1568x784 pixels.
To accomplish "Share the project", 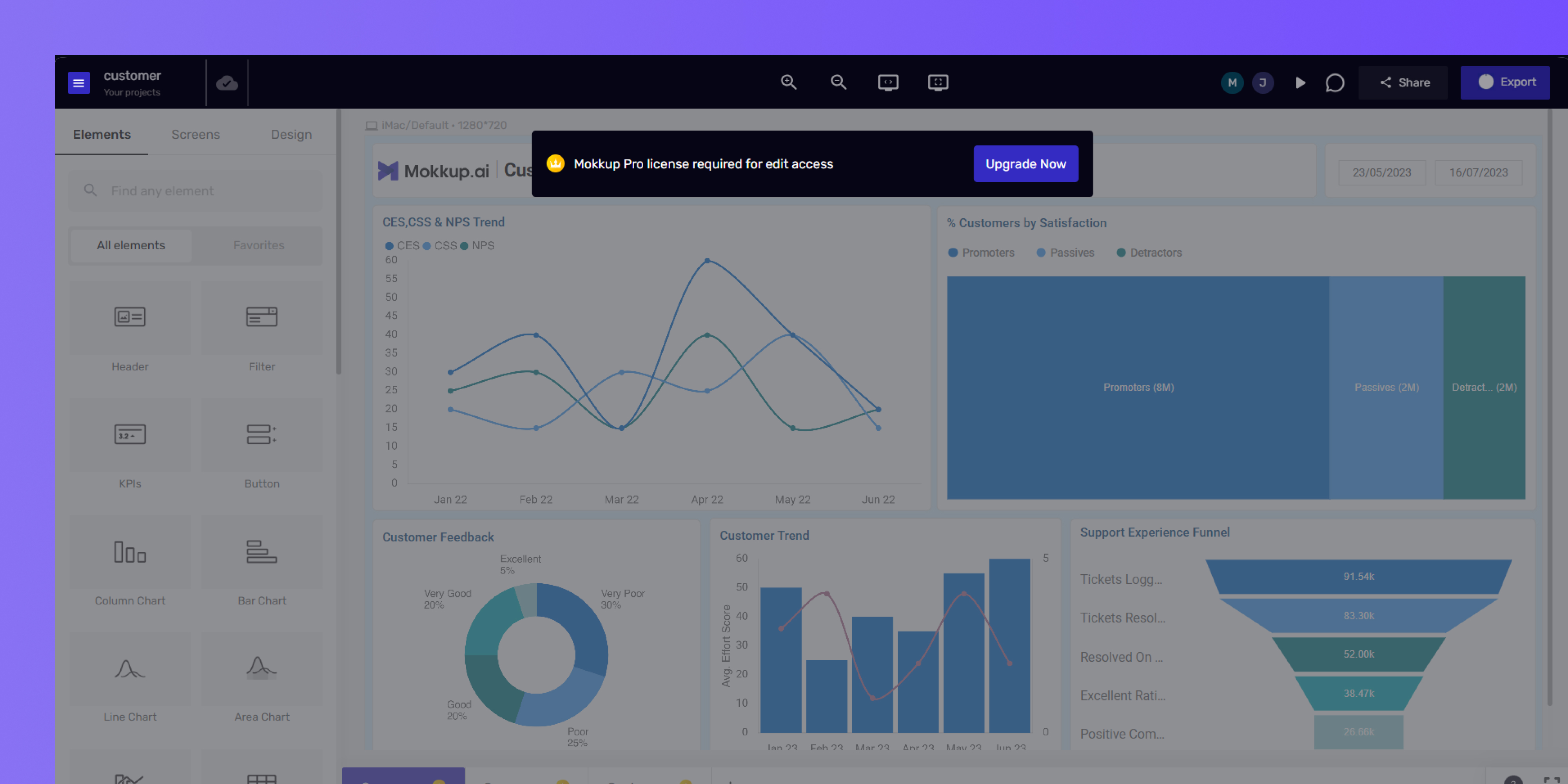I will pyautogui.click(x=1404, y=83).
